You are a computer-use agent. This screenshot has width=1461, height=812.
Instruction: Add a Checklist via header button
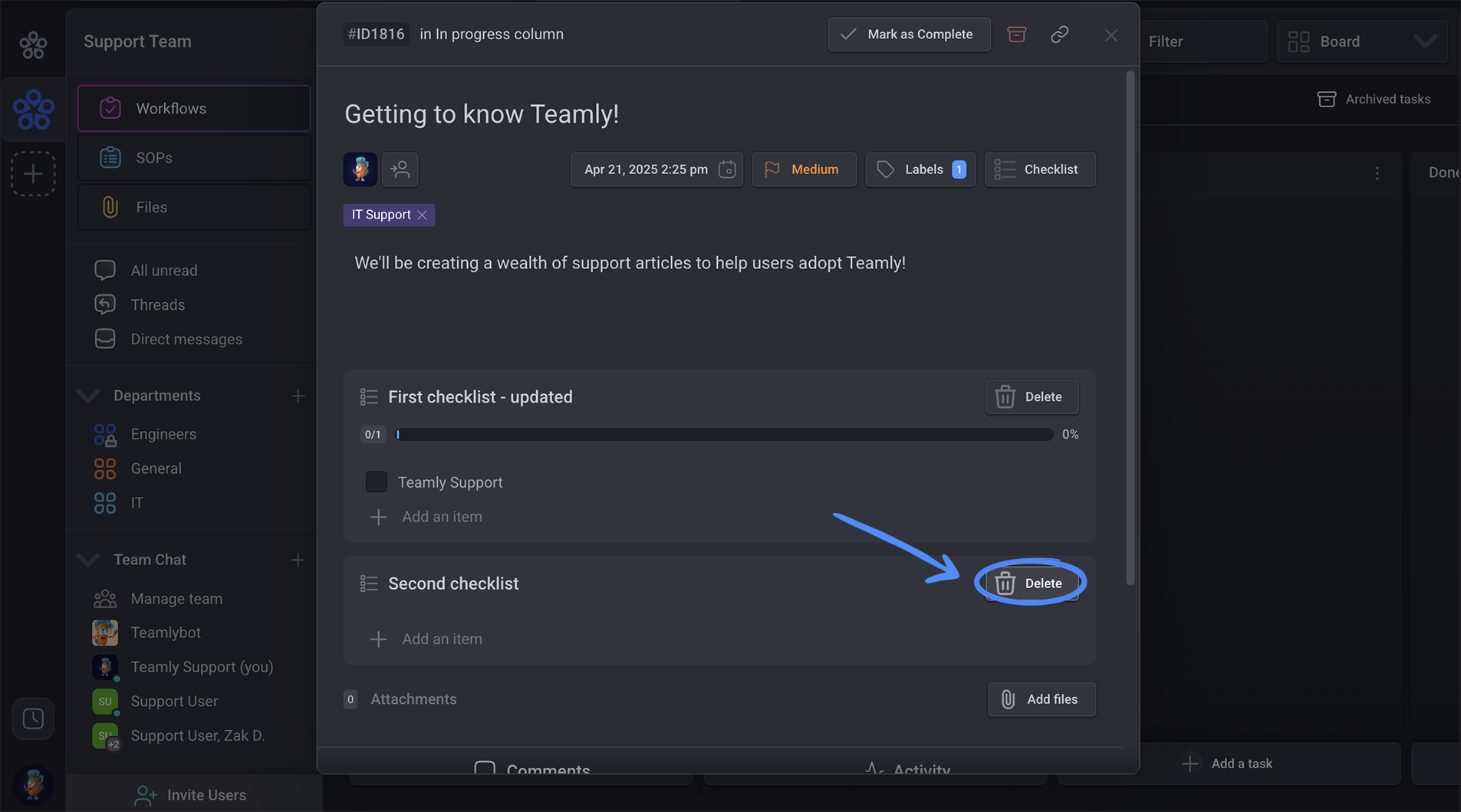(1040, 169)
